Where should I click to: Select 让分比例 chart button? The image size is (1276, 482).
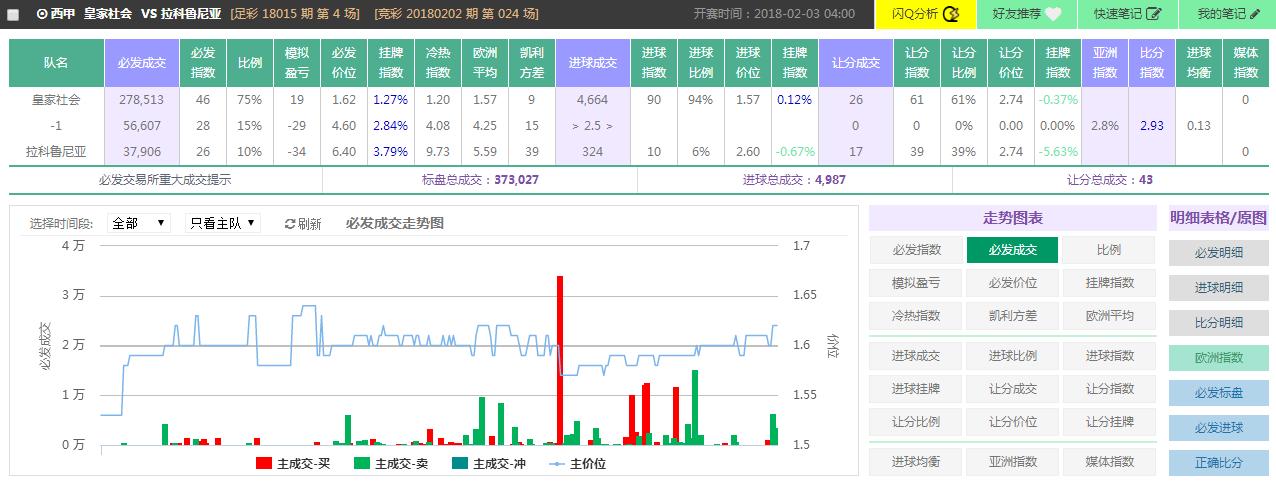click(x=915, y=421)
